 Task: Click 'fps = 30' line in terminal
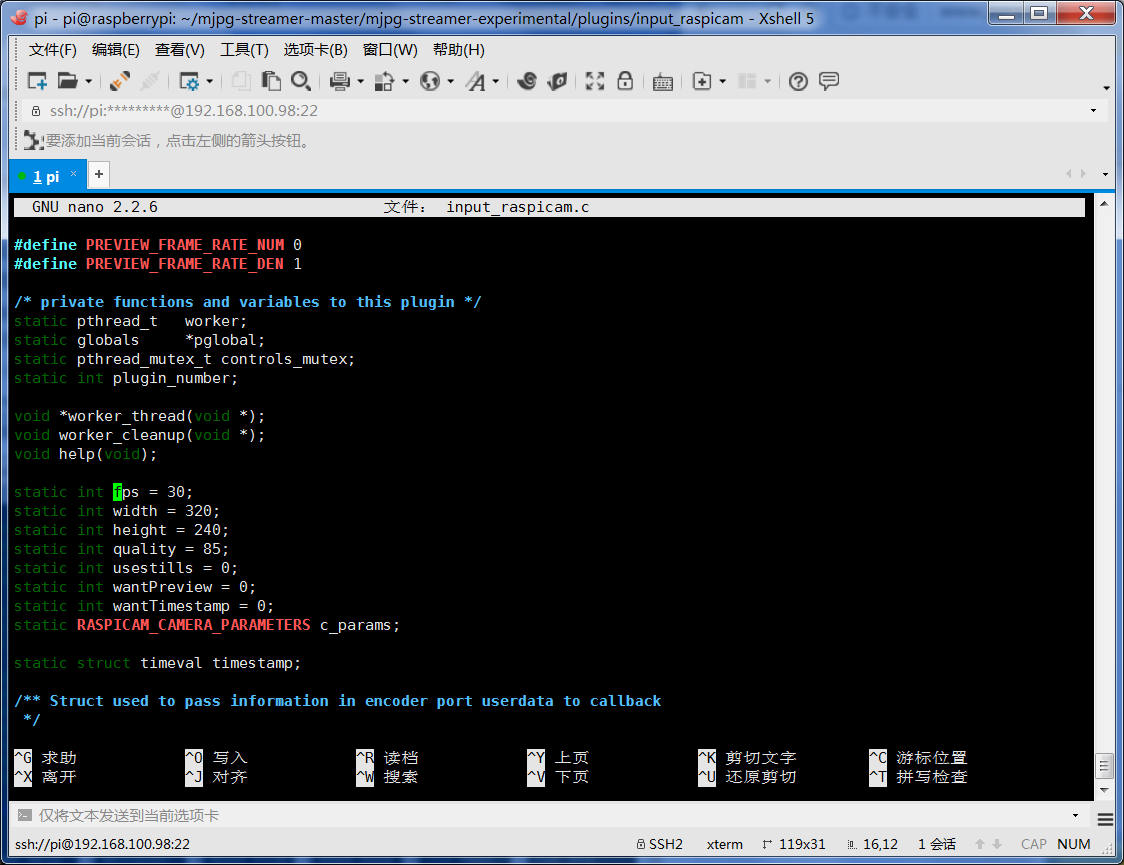pos(103,492)
